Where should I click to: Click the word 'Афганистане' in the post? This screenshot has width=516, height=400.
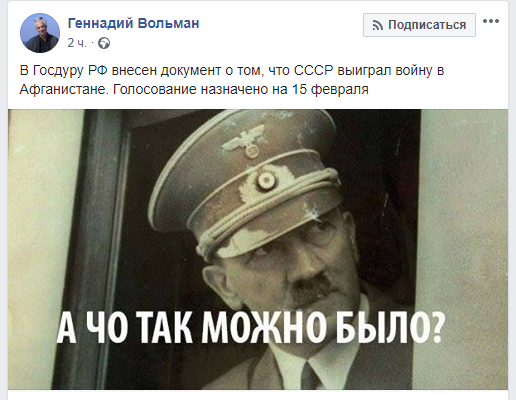click(63, 89)
